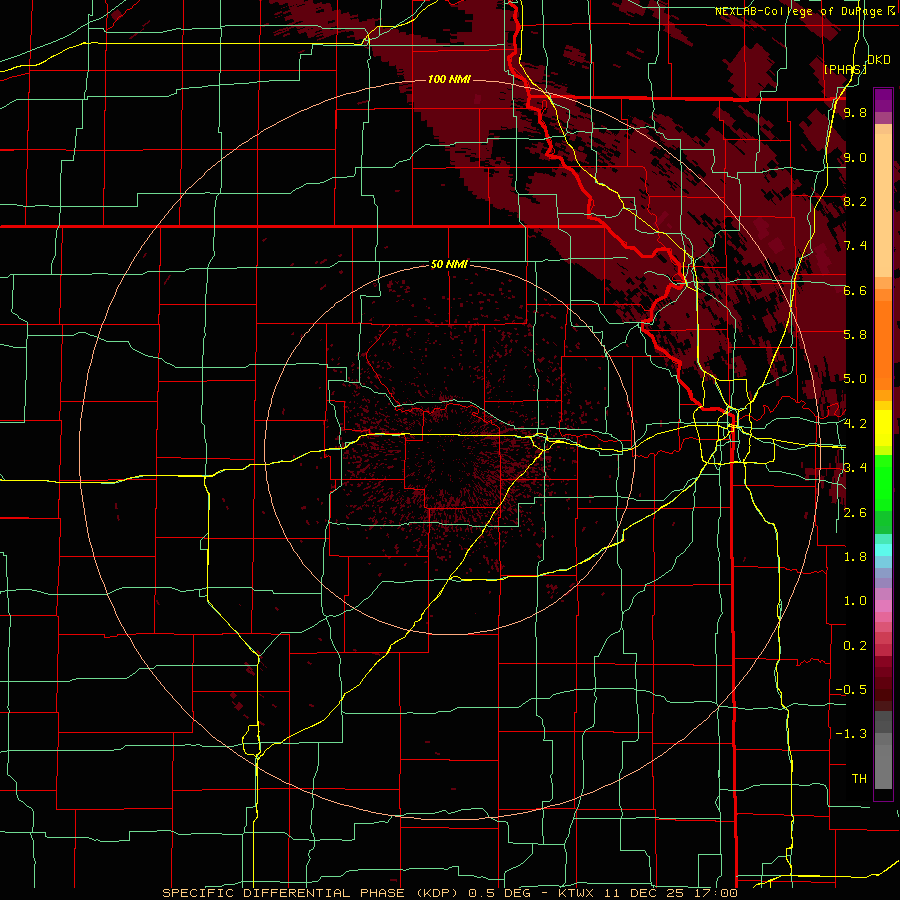900x900 pixels.
Task: Pick the bright green swatch on color bar
Action: coord(883,485)
